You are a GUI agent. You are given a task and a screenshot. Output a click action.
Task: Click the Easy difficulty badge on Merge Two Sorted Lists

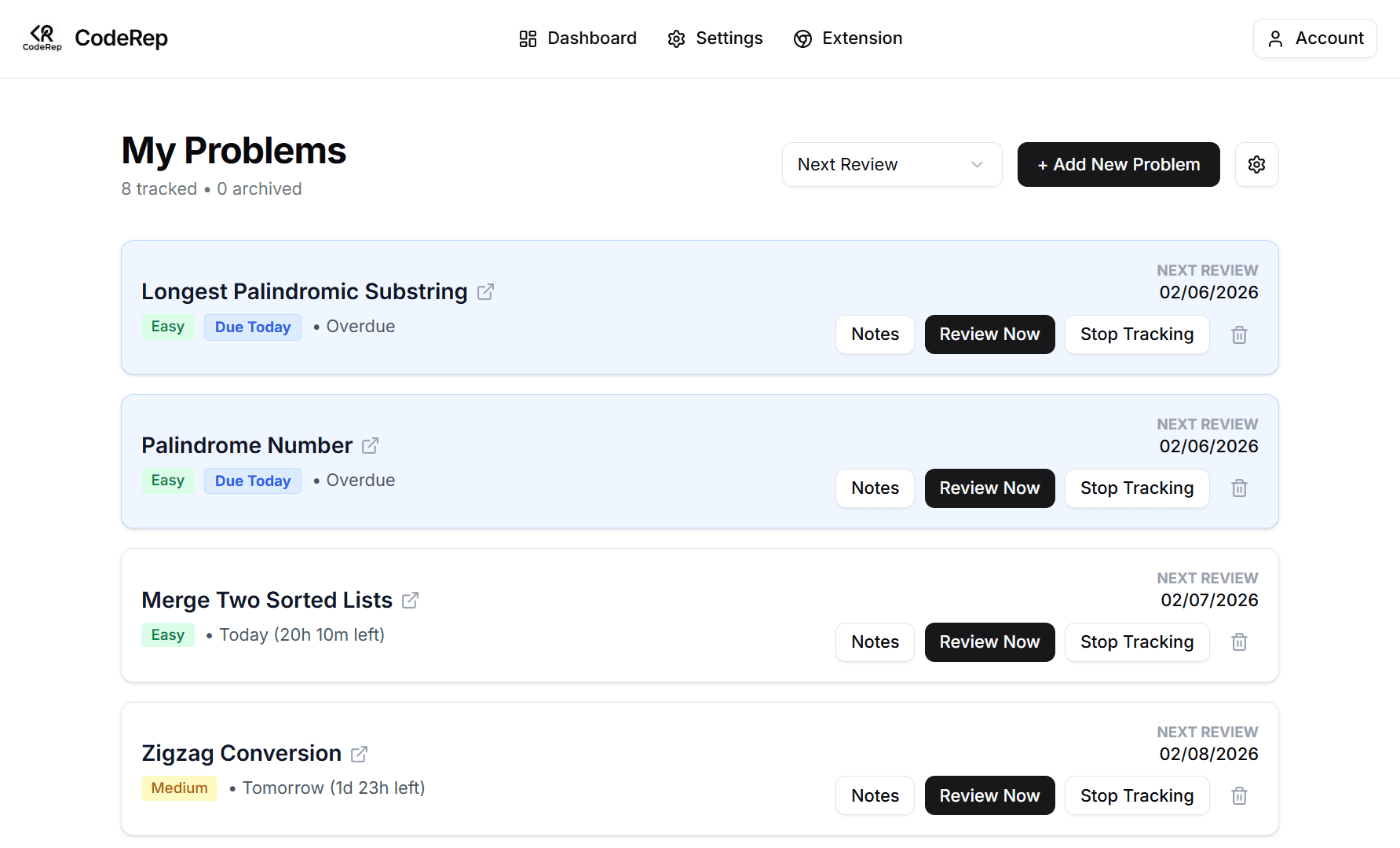tap(167, 634)
